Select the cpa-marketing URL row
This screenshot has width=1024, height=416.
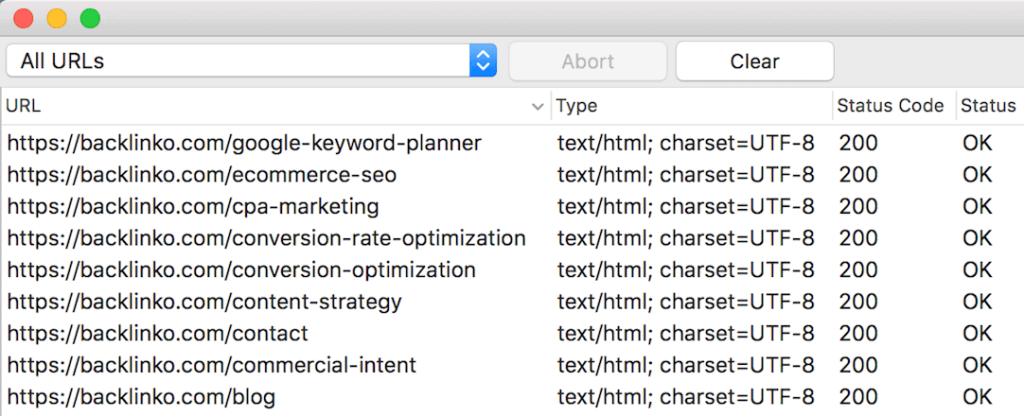tap(512, 206)
